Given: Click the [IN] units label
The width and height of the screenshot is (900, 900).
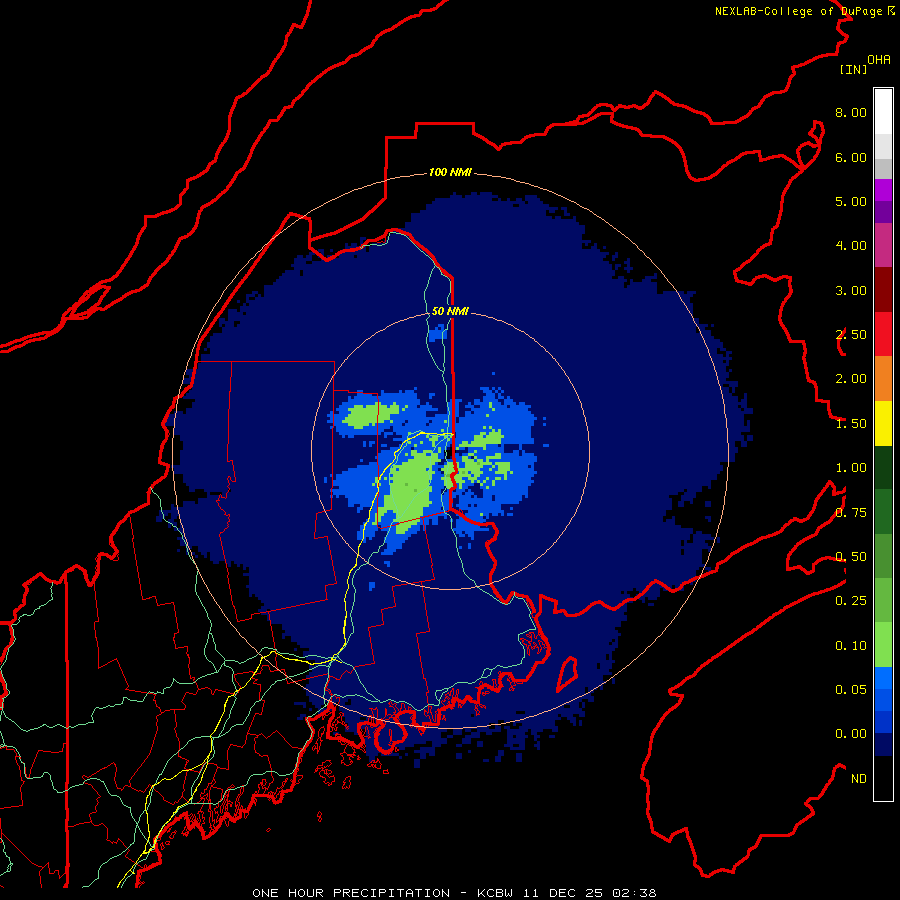Looking at the screenshot, I should tap(853, 69).
